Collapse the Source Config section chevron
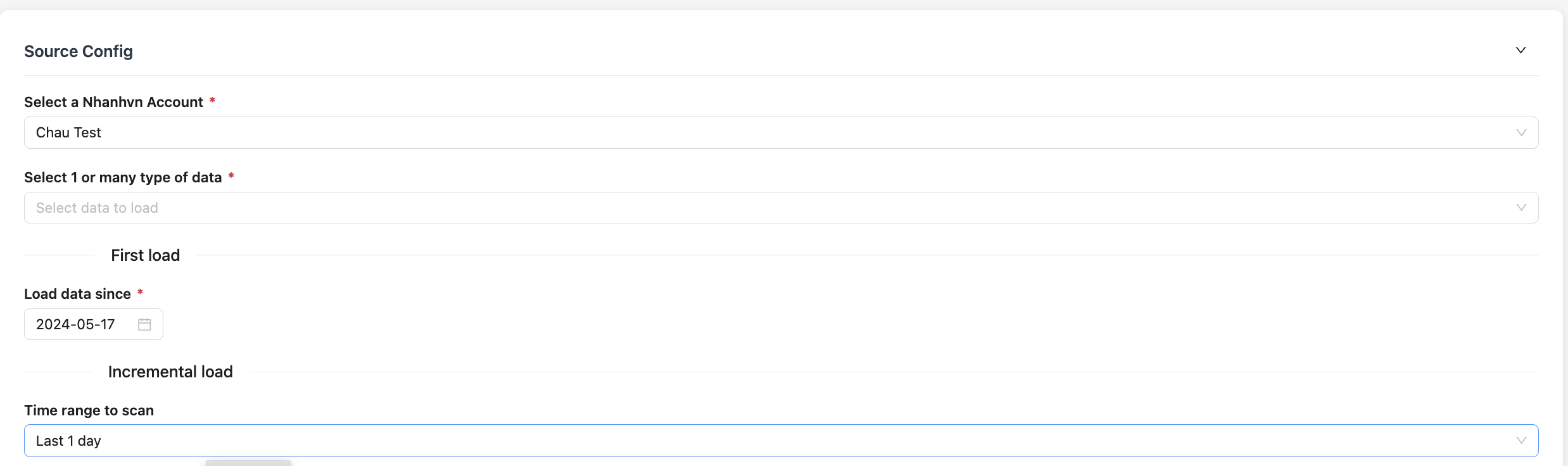The height and width of the screenshot is (466, 1568). [1521, 50]
